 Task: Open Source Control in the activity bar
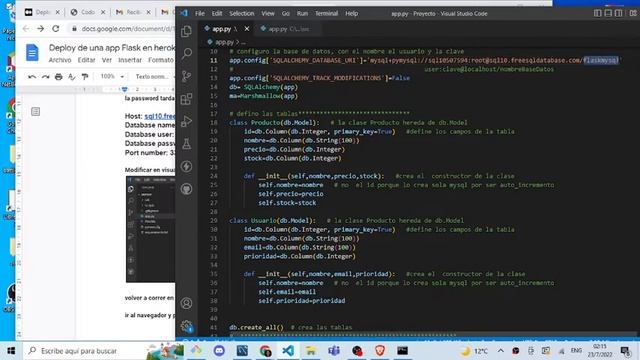(x=187, y=76)
